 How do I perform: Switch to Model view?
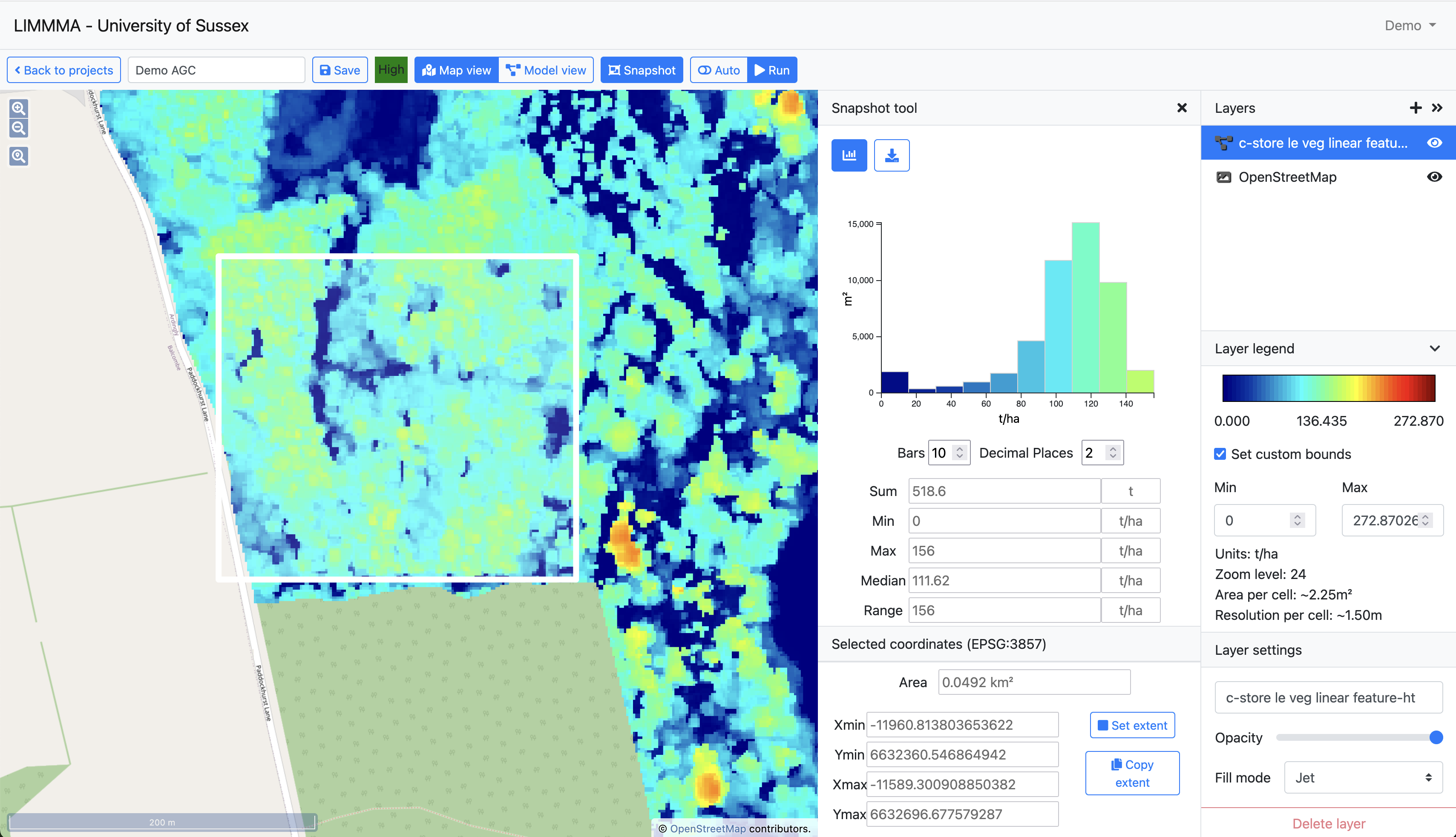[x=546, y=70]
